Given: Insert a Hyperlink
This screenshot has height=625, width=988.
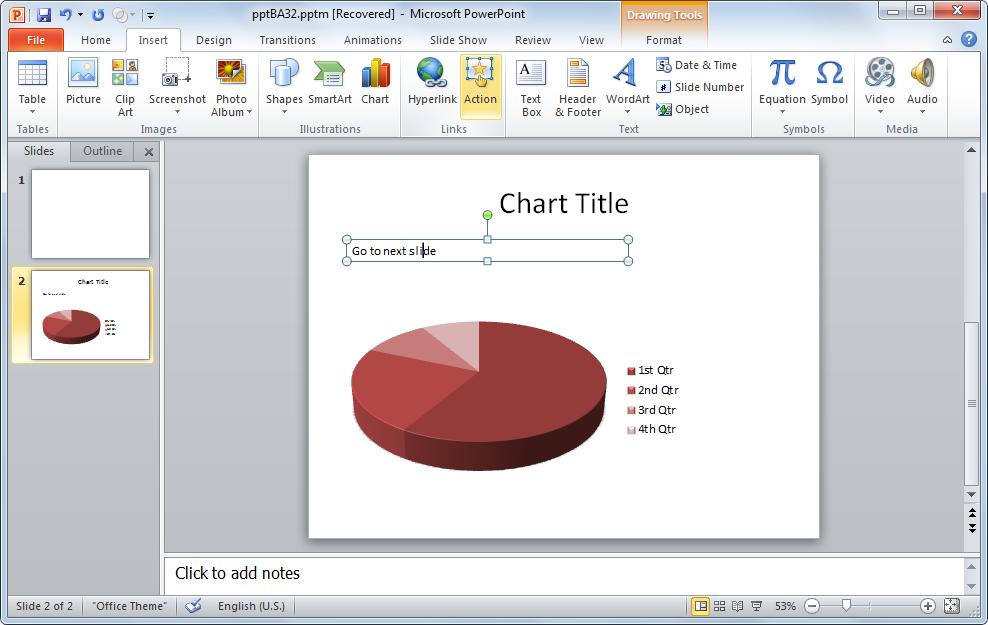Looking at the screenshot, I should coord(431,86).
